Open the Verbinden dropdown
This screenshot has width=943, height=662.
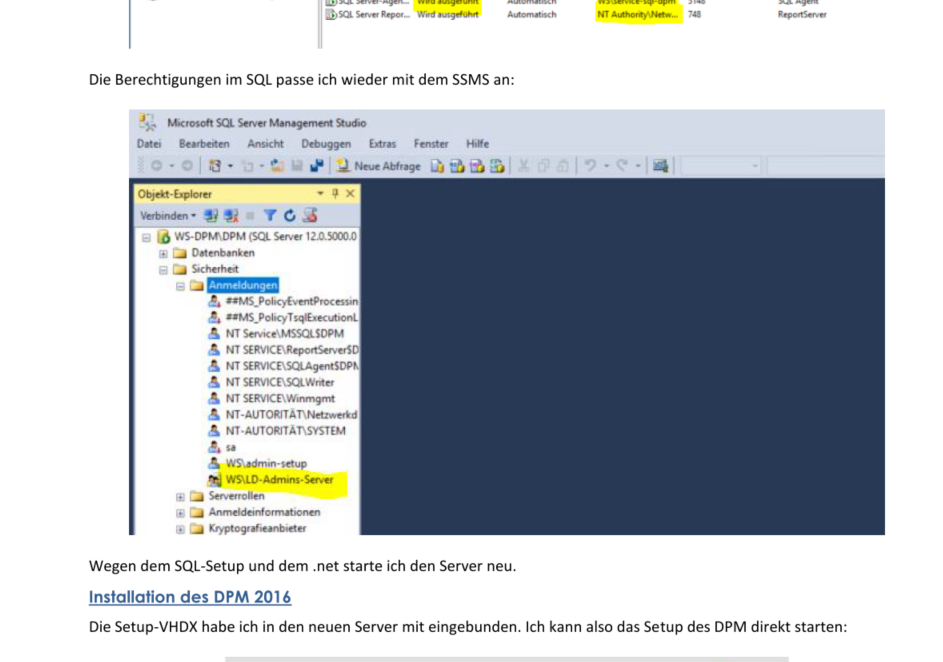[x=168, y=215]
